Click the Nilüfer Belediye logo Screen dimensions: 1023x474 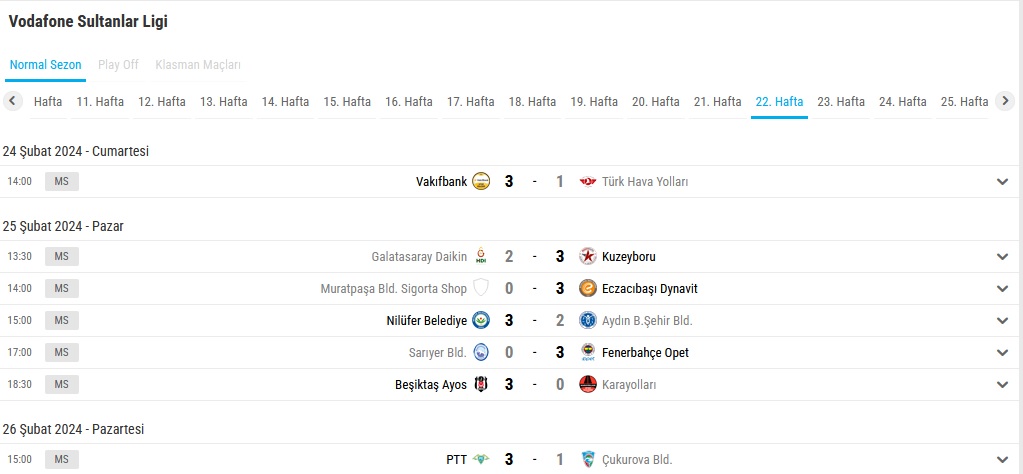click(x=481, y=320)
